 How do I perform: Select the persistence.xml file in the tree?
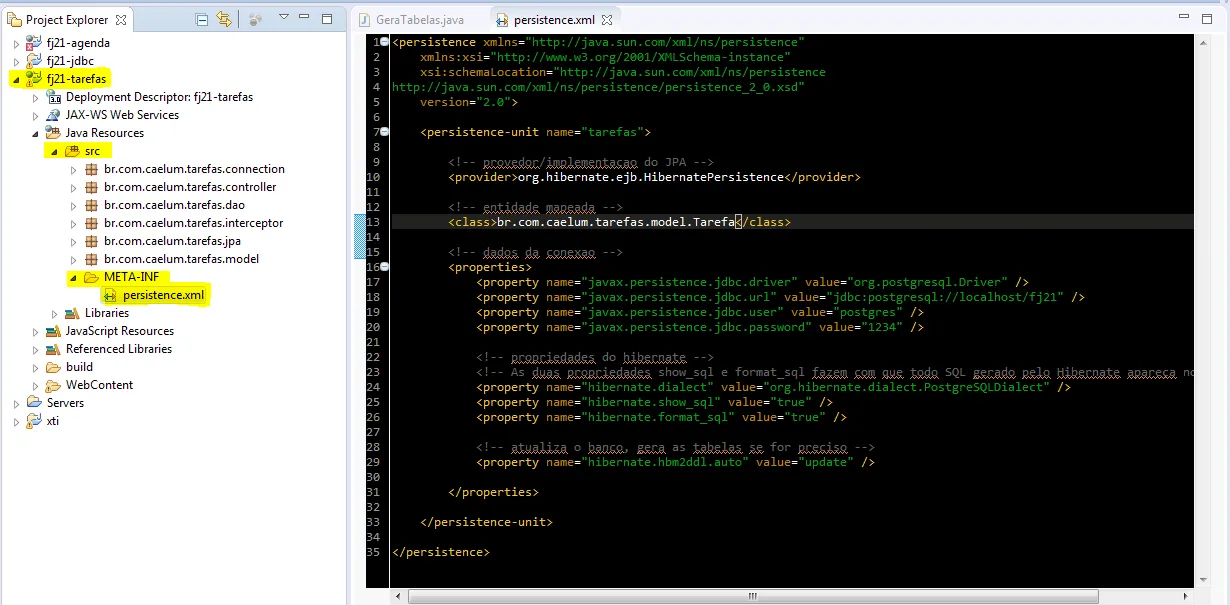163,295
